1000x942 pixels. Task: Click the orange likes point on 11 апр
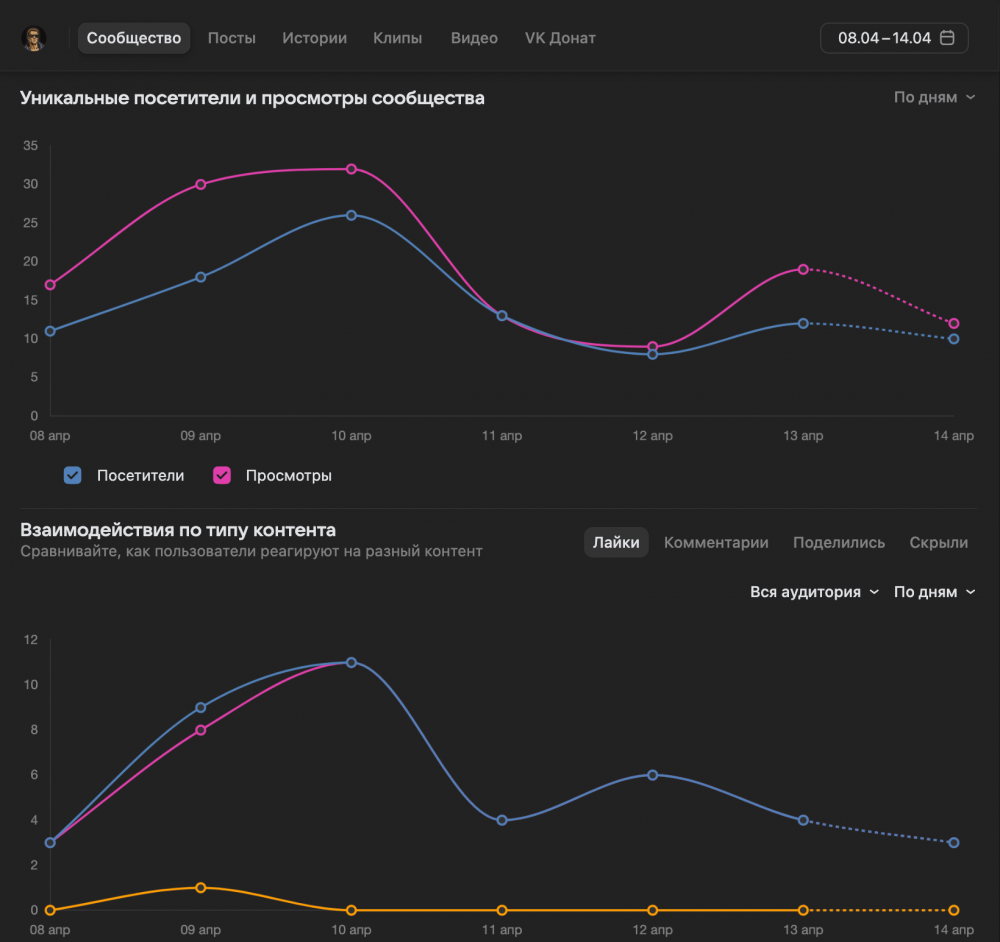(x=502, y=910)
